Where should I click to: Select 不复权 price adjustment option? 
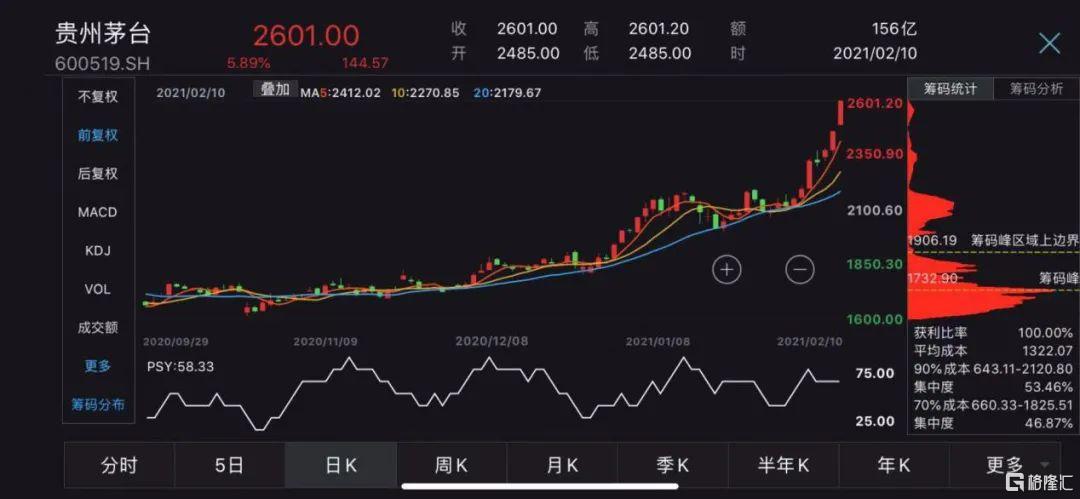tap(98, 96)
